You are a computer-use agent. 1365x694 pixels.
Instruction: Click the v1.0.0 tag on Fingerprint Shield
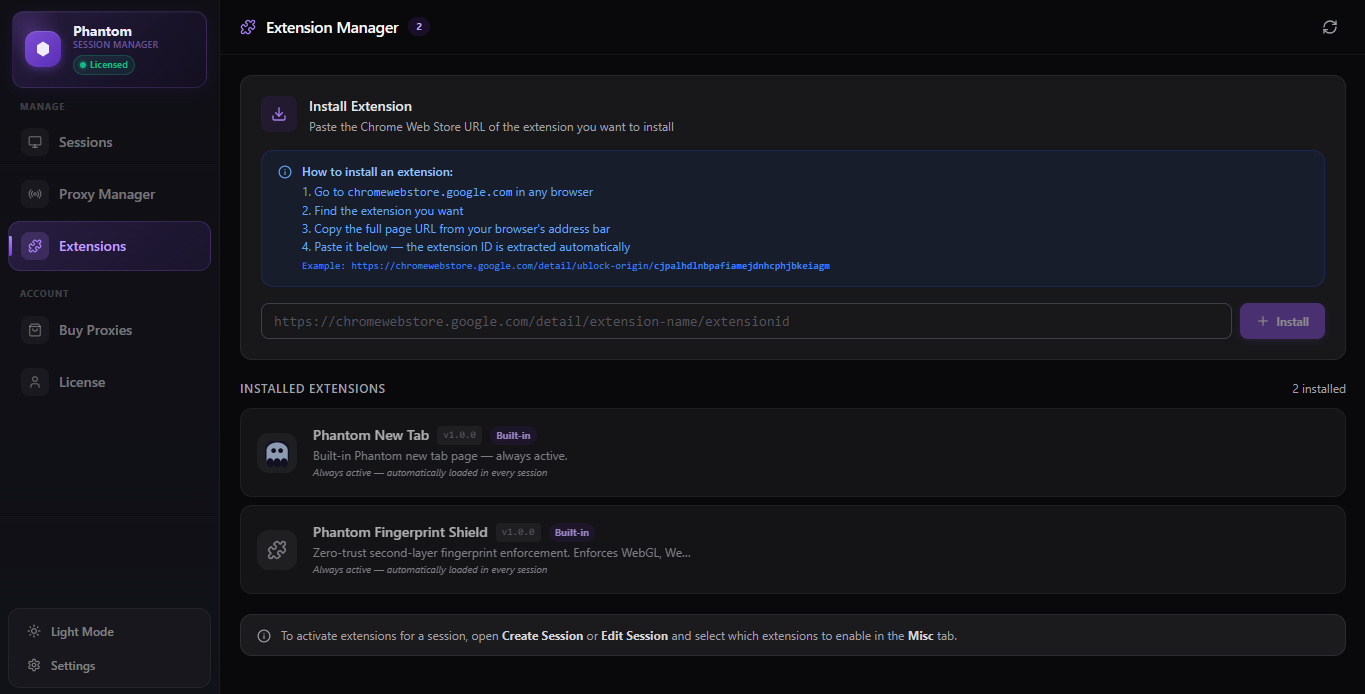(518, 532)
